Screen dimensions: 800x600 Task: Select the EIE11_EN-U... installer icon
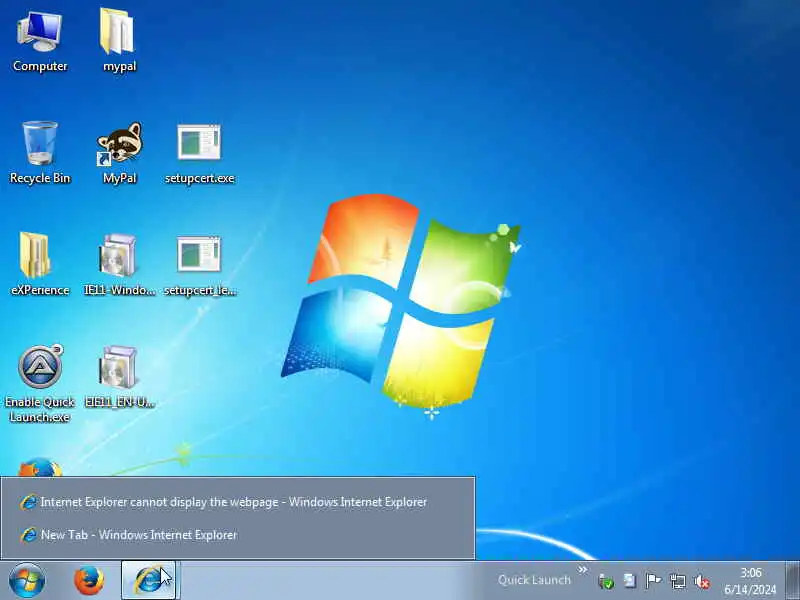pyautogui.click(x=119, y=377)
